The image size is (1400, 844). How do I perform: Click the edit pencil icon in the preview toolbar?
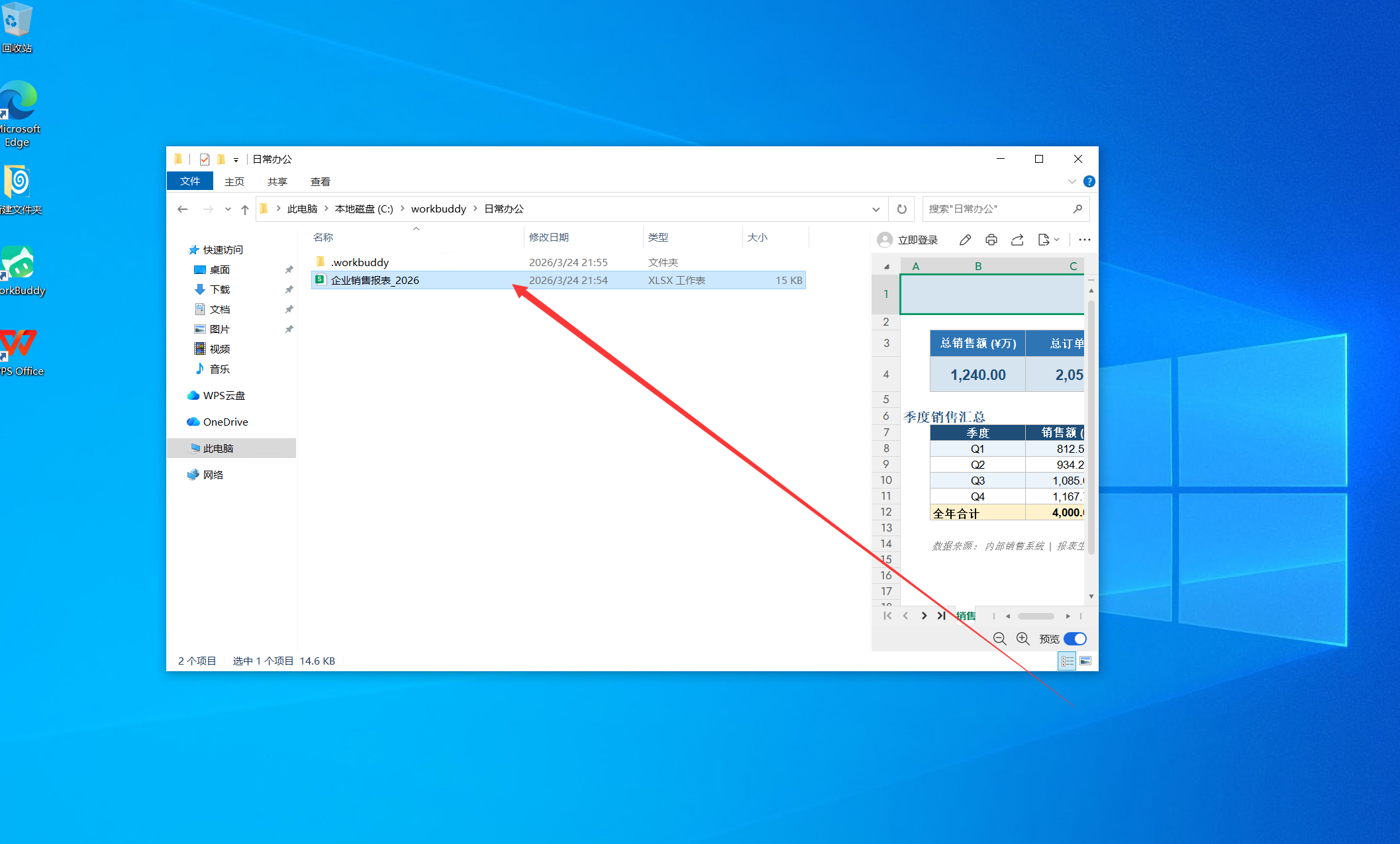click(965, 240)
